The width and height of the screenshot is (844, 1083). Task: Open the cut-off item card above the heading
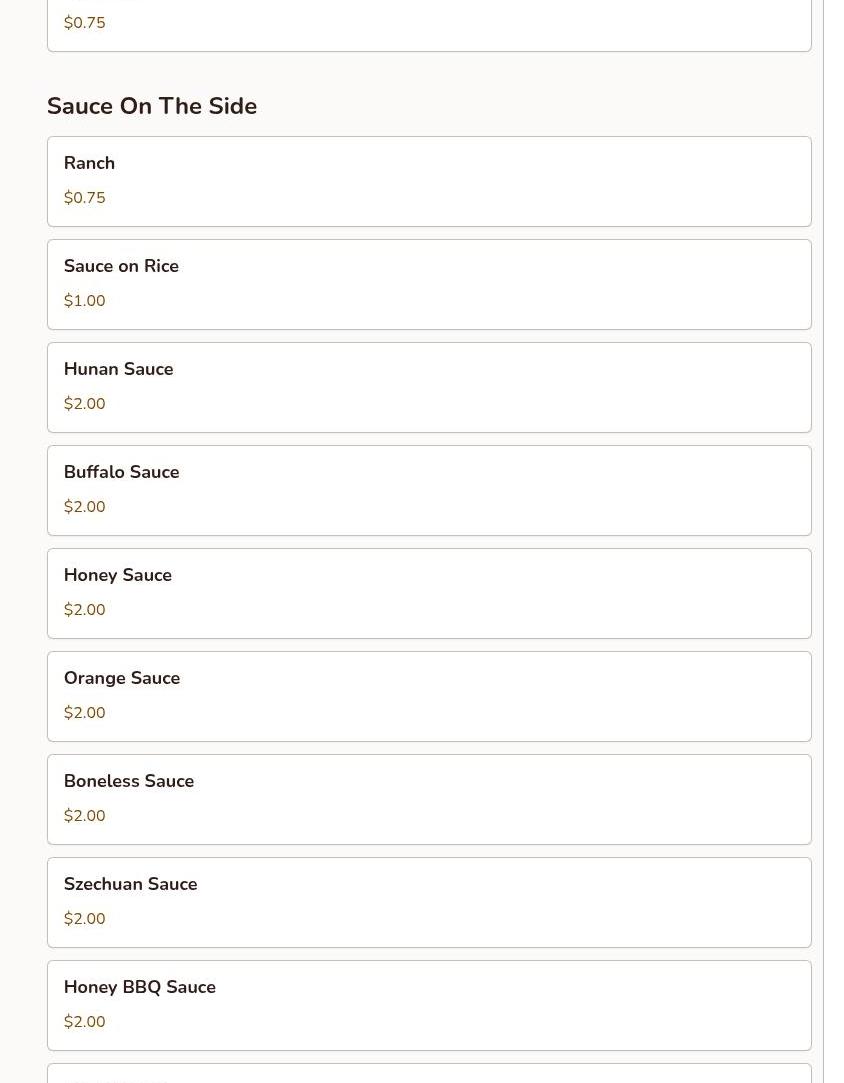428,25
